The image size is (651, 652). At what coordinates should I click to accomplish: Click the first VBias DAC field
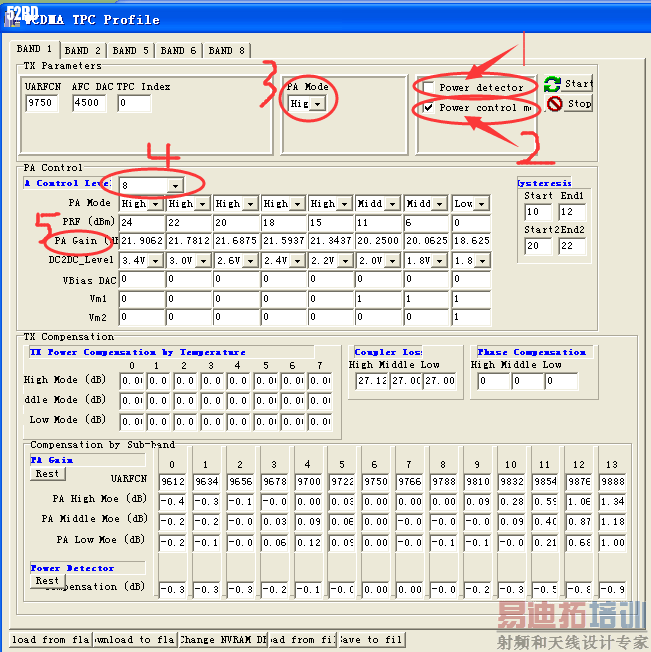142,279
